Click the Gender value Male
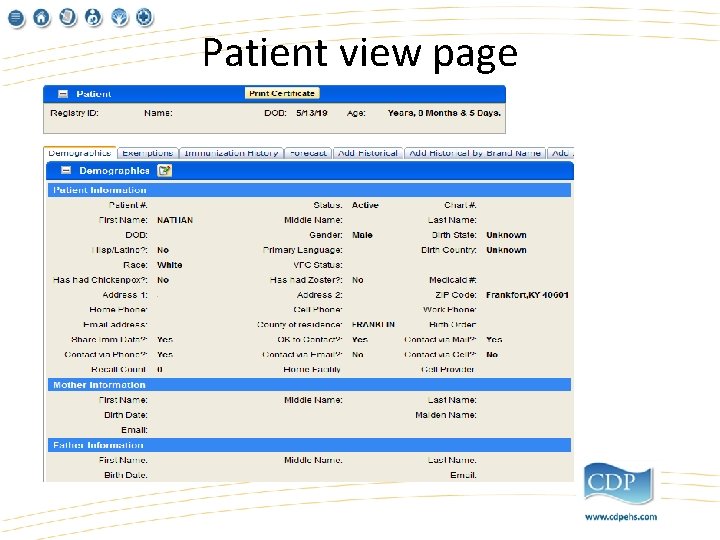720x540 pixels. 362,235
